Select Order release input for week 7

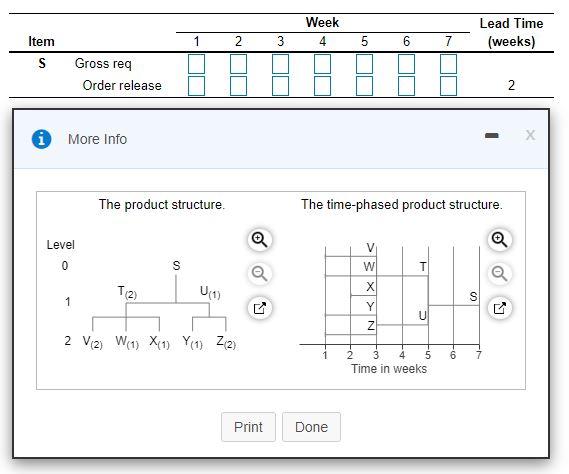448,86
